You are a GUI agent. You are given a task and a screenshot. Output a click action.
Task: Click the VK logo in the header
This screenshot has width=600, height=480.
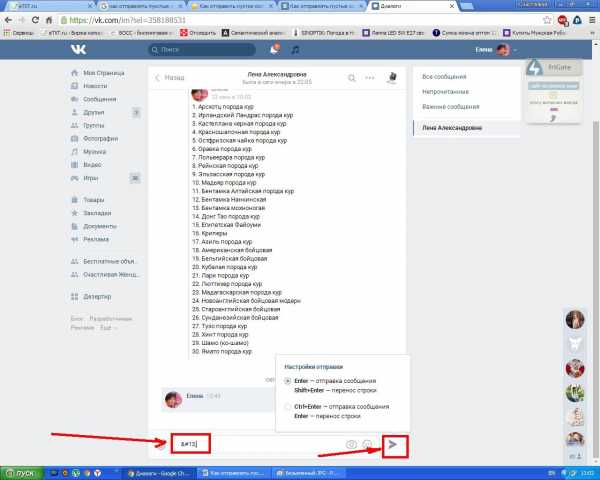pyautogui.click(x=78, y=49)
